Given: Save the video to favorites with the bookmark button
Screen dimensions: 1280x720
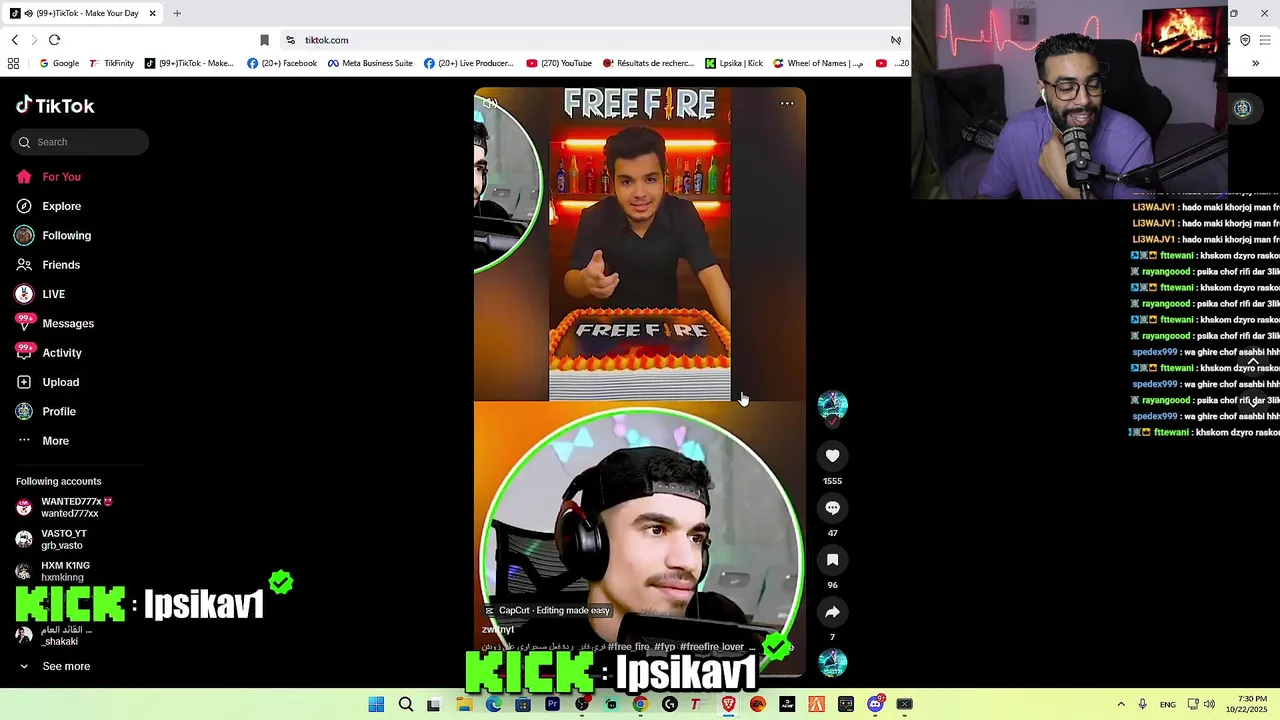Looking at the screenshot, I should coord(832,560).
